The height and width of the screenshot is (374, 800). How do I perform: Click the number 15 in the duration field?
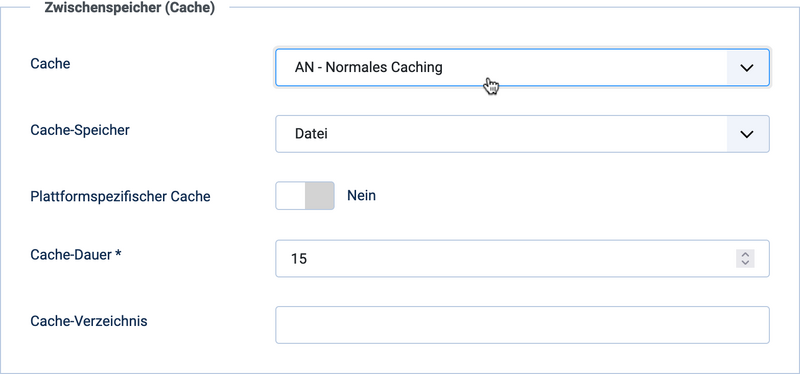299,259
